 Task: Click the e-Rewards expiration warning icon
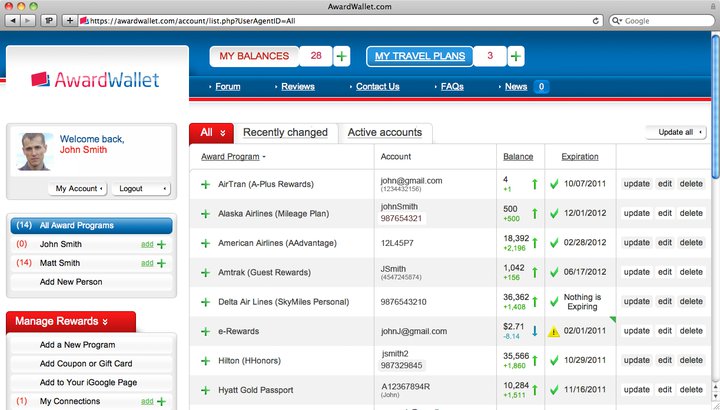click(554, 332)
